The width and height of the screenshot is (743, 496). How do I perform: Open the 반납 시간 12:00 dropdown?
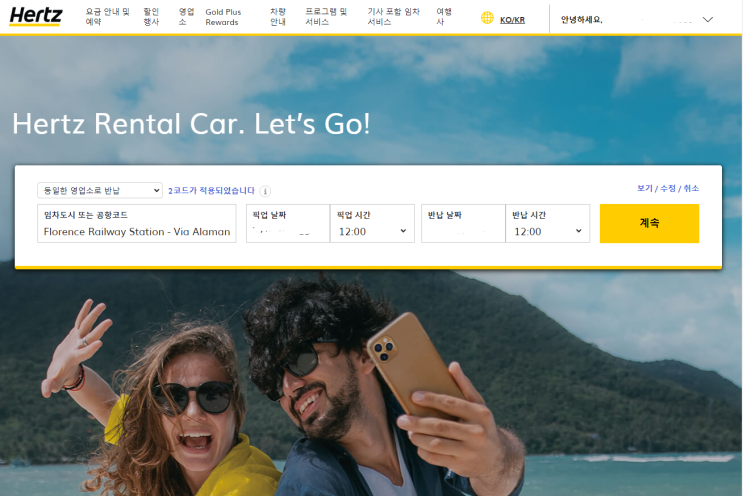(x=548, y=224)
